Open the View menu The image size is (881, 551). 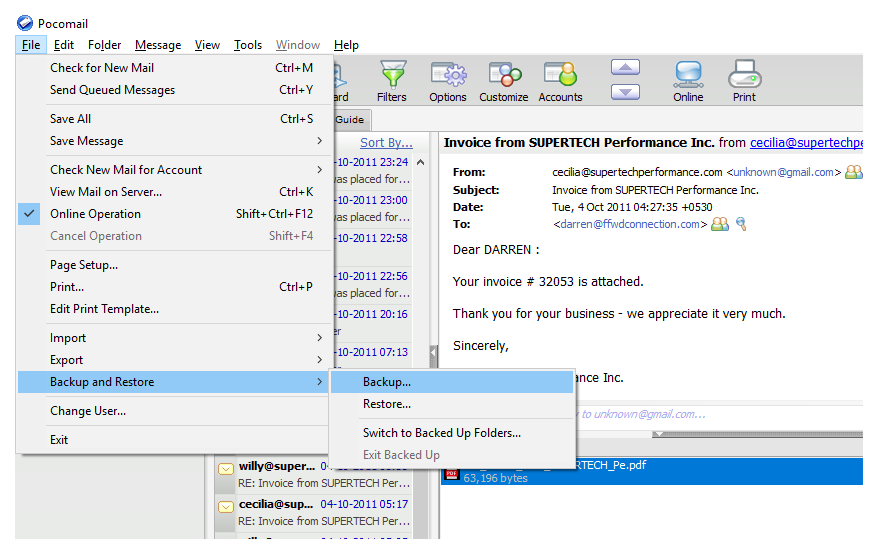(207, 45)
